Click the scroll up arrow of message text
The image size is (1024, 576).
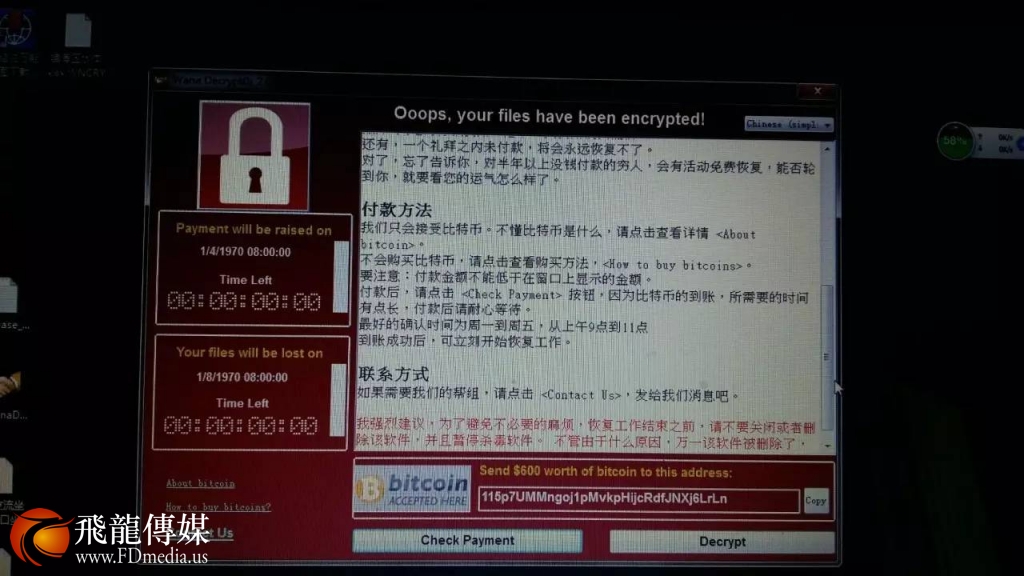[827, 150]
